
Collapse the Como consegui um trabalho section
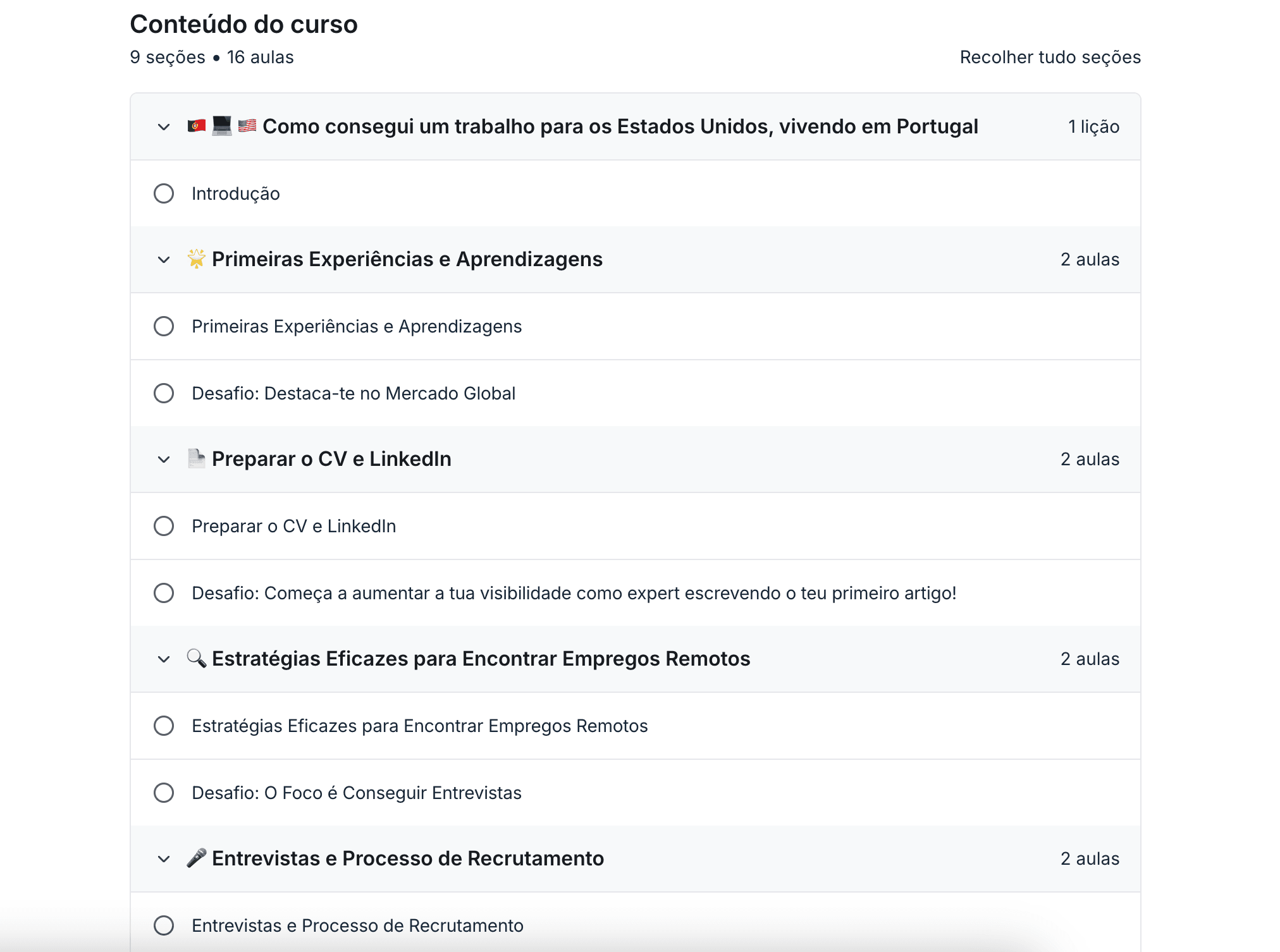163,126
